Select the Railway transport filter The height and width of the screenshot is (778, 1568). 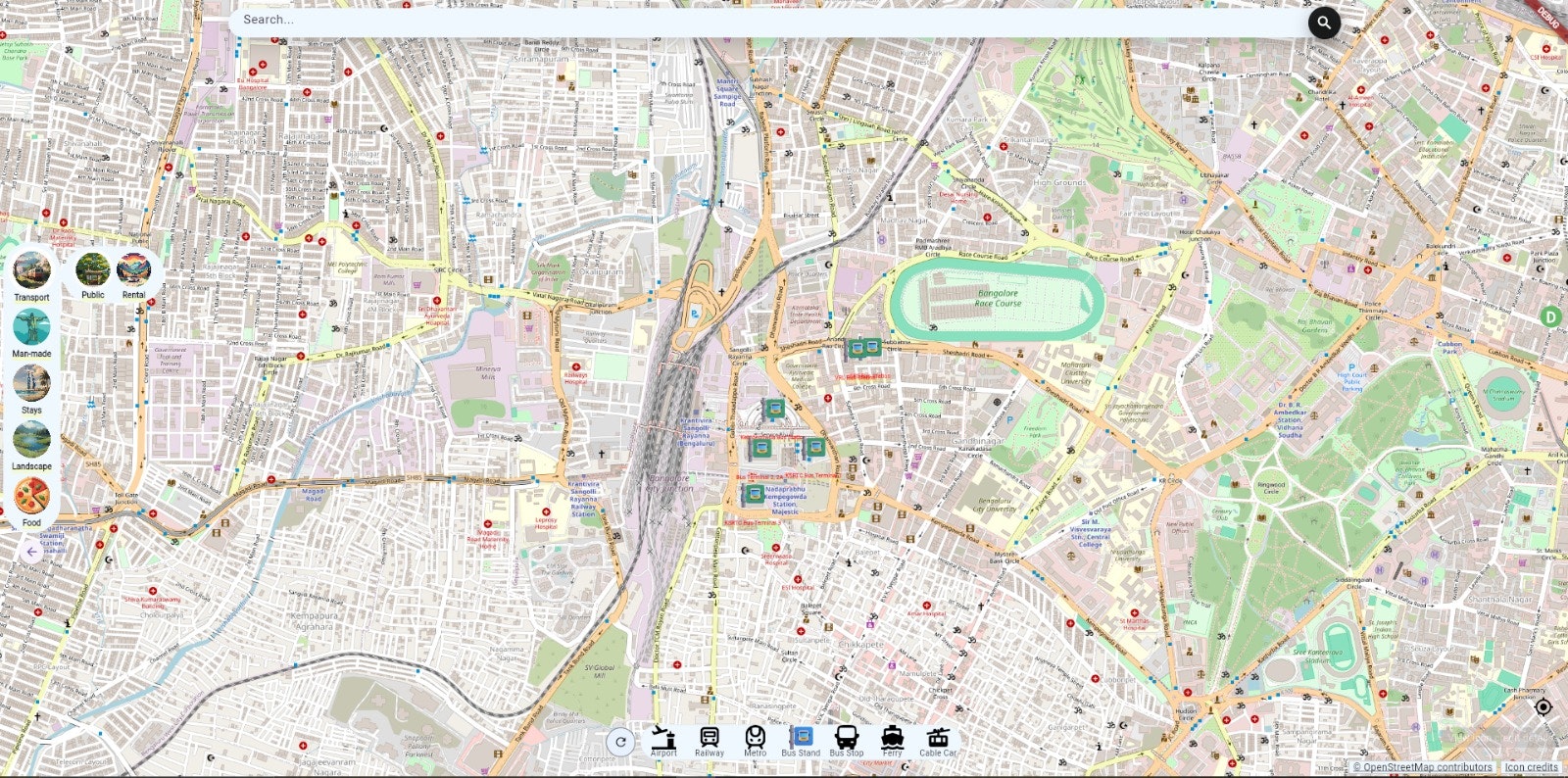710,740
